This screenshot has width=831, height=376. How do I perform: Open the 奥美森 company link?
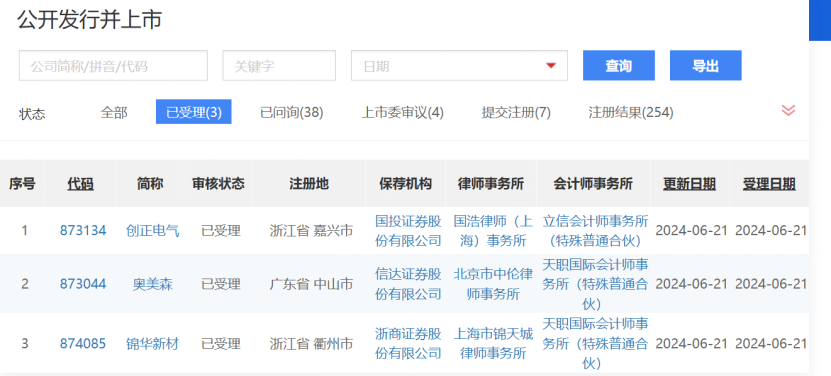pyautogui.click(x=153, y=284)
